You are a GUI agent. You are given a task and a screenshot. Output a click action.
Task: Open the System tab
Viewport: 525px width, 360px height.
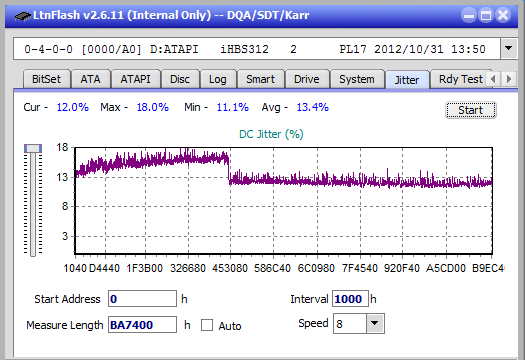(x=357, y=79)
